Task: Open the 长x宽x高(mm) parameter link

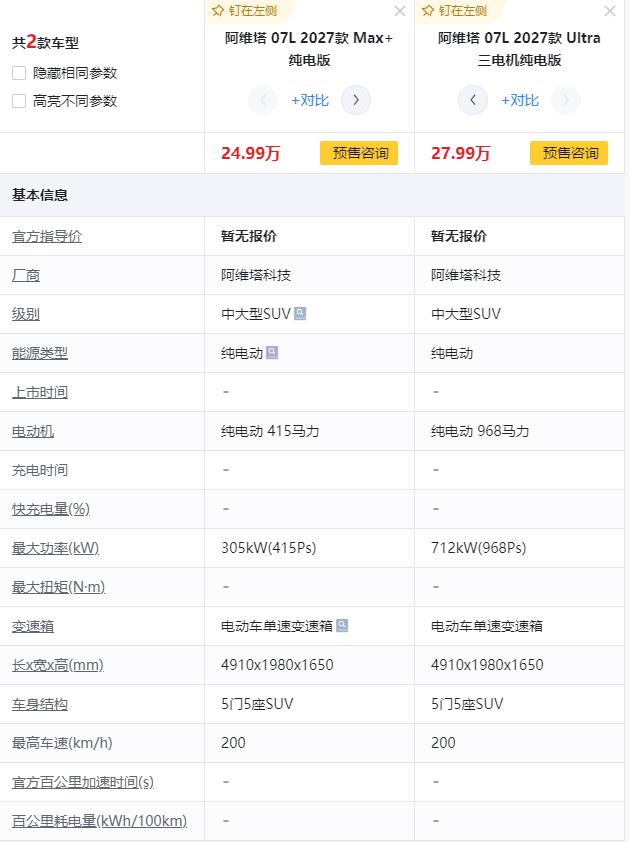Action: click(x=57, y=665)
